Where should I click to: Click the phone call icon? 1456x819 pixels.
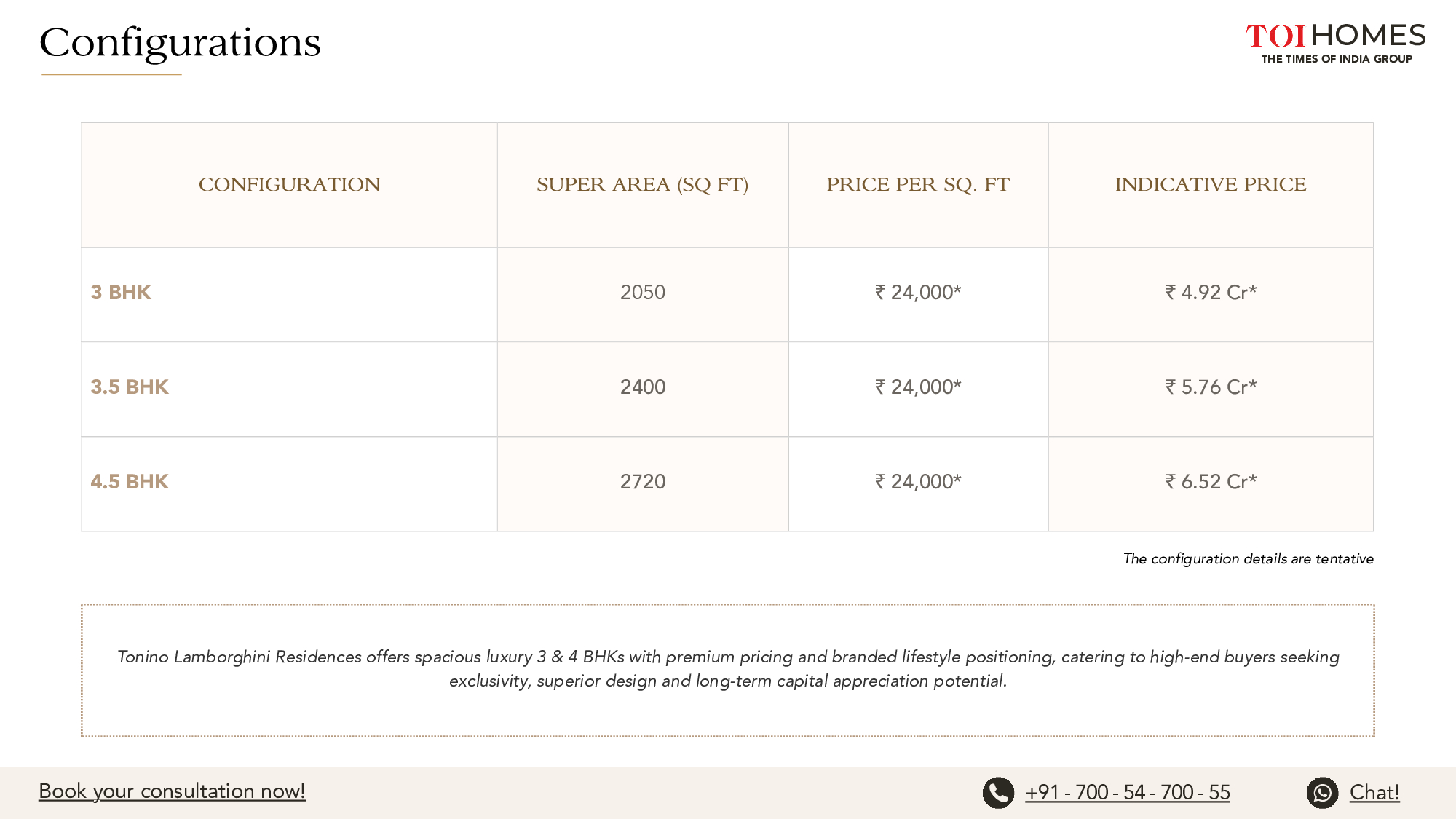998,793
